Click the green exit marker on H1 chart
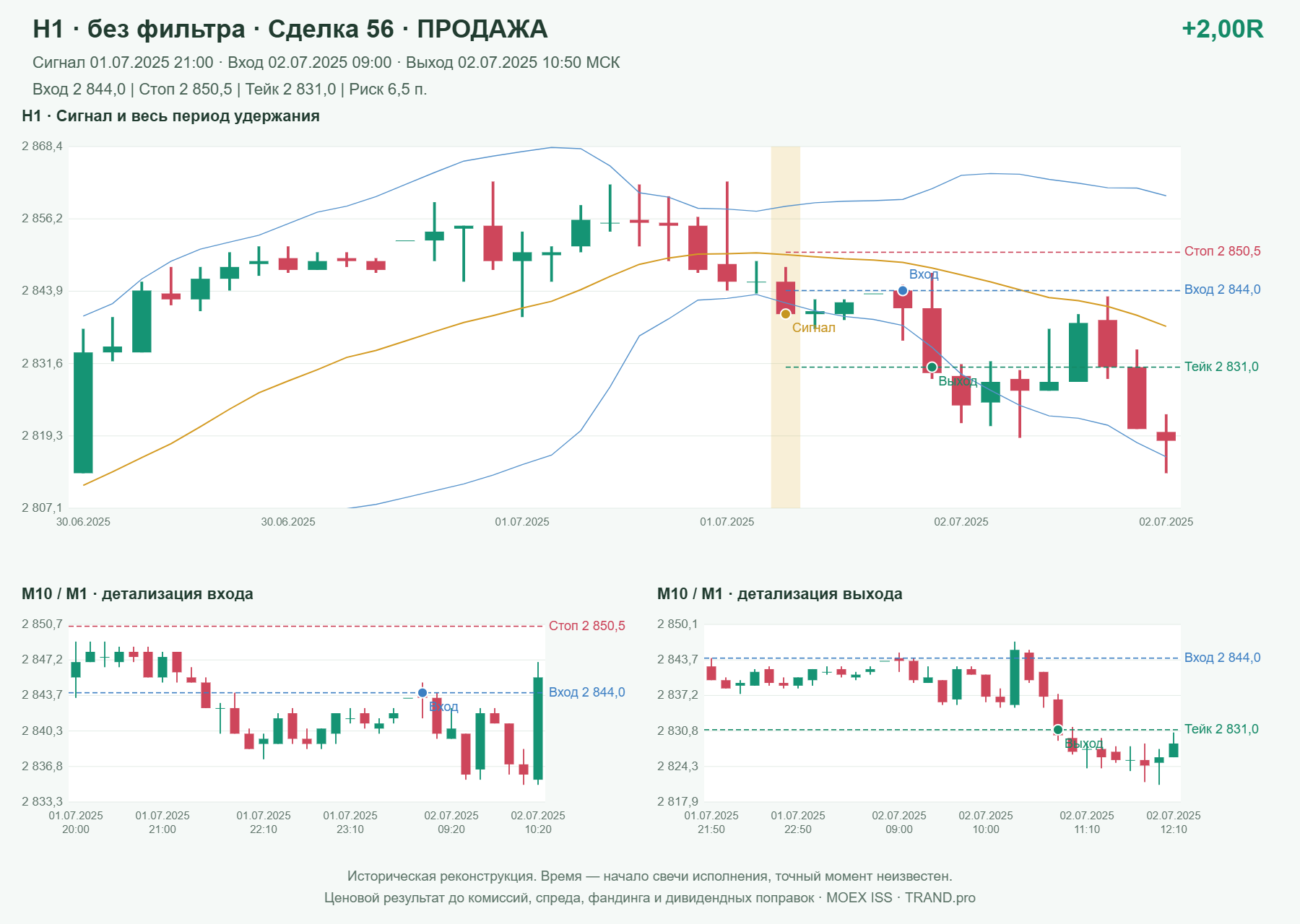The image size is (1300, 924). point(932,367)
